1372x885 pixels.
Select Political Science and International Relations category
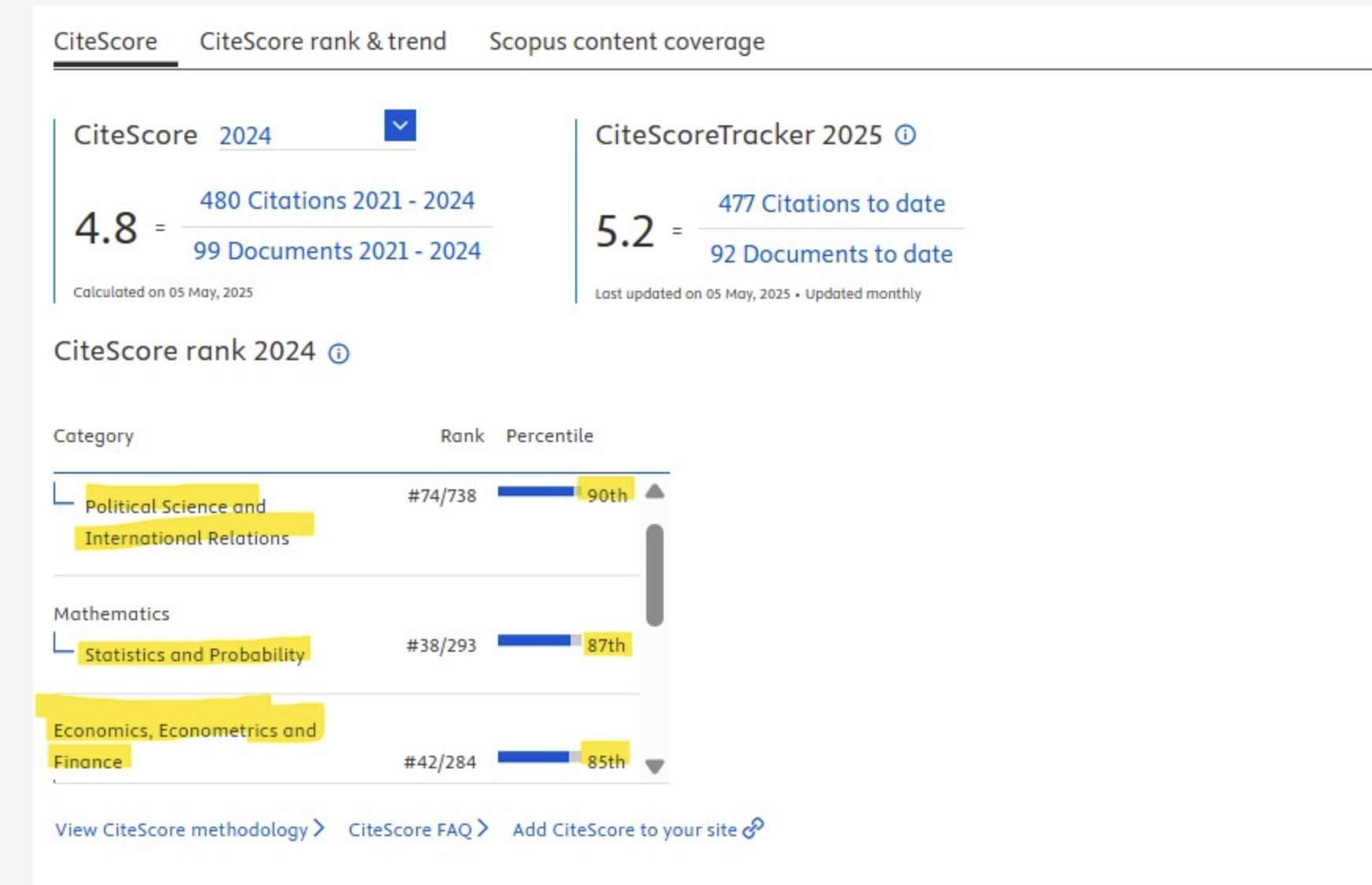tap(187, 522)
